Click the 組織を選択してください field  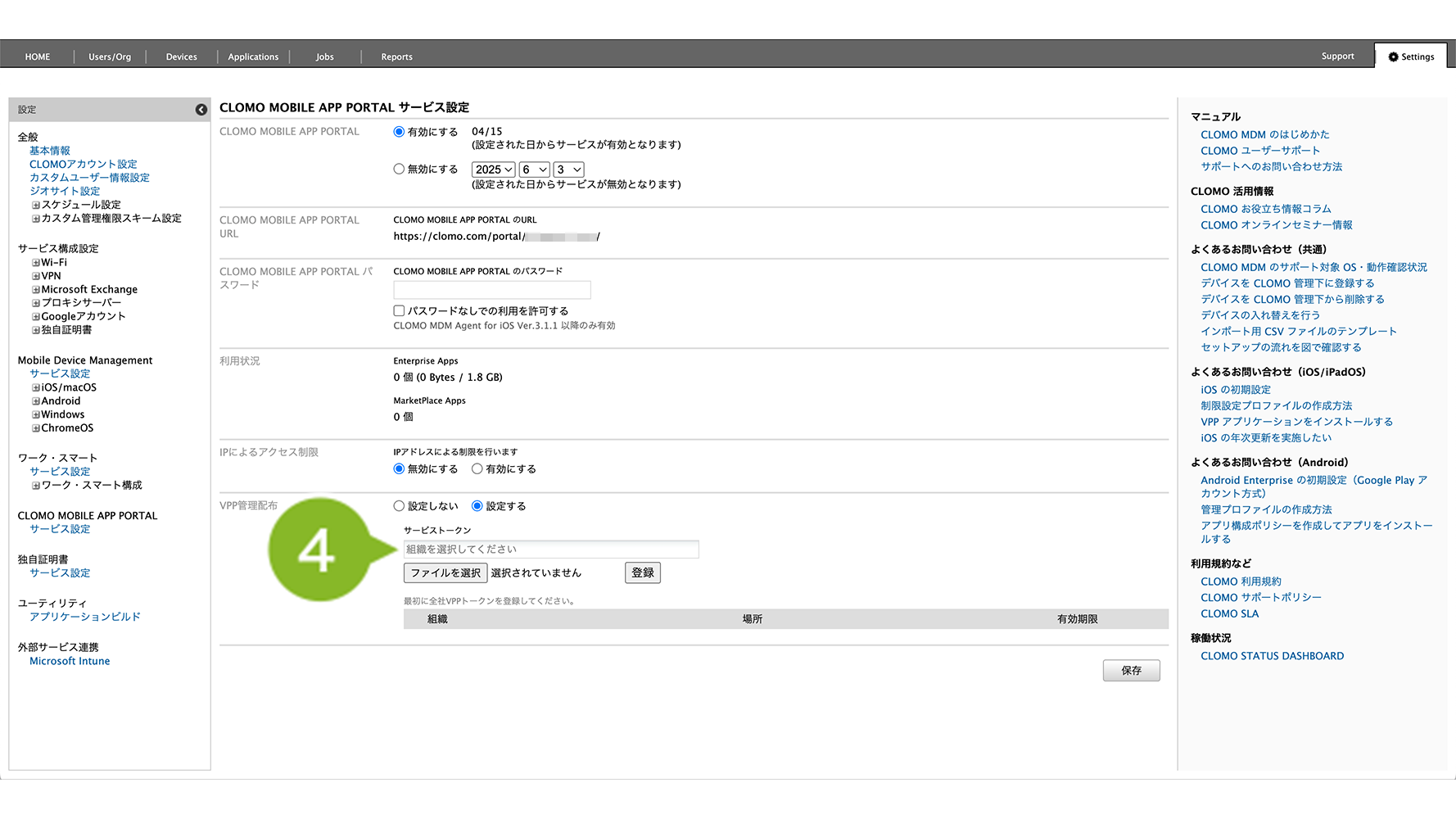(551, 549)
